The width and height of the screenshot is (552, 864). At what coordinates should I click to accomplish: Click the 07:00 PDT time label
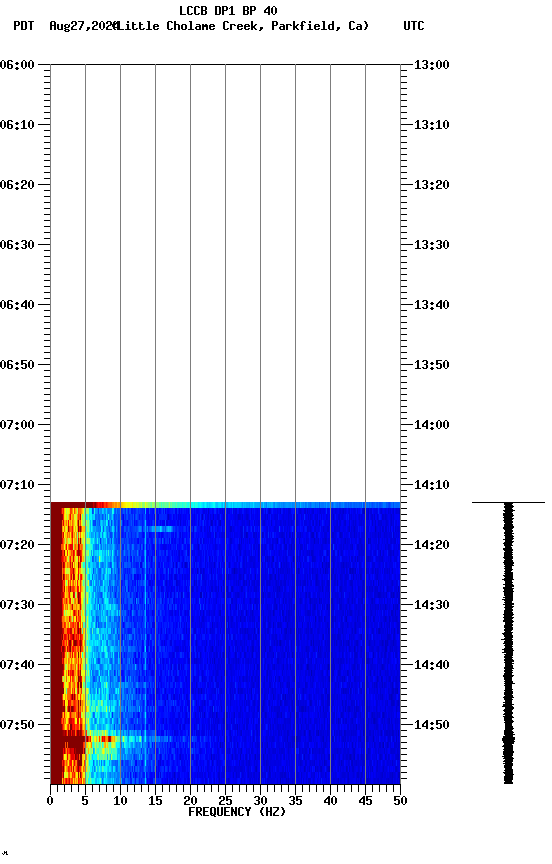click(17, 425)
